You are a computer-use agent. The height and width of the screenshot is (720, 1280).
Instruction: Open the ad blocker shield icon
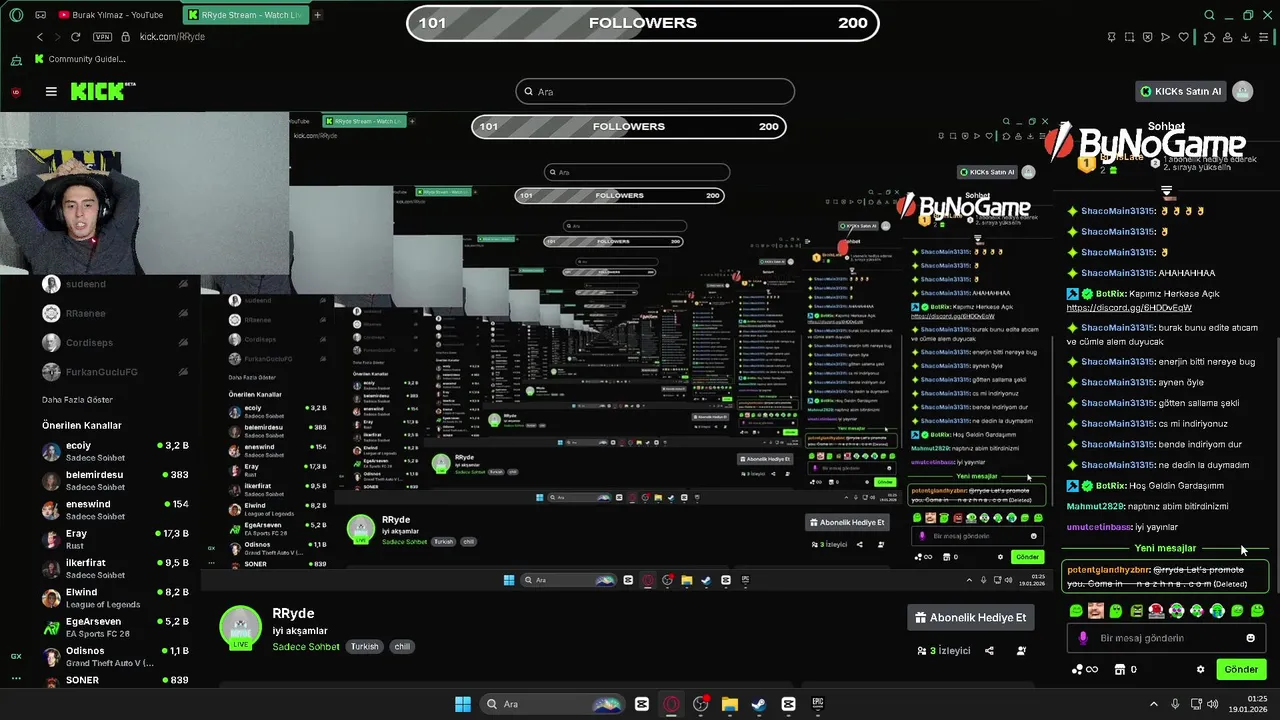point(1147,37)
